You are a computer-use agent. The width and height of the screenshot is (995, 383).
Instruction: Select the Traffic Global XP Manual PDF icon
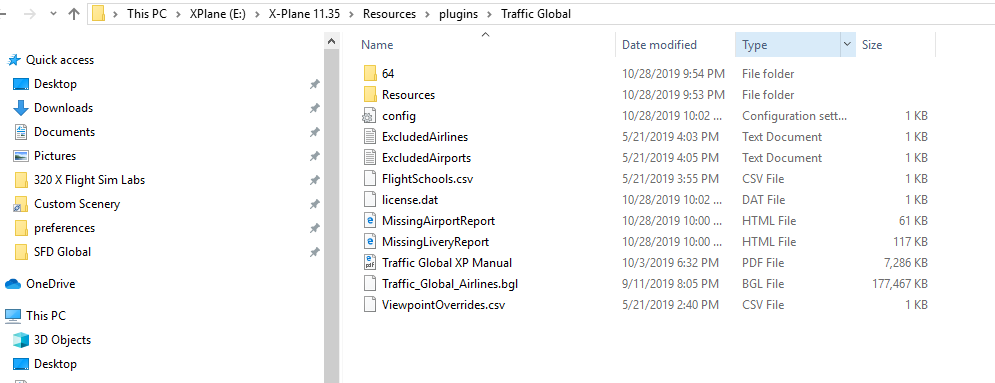tap(371, 263)
